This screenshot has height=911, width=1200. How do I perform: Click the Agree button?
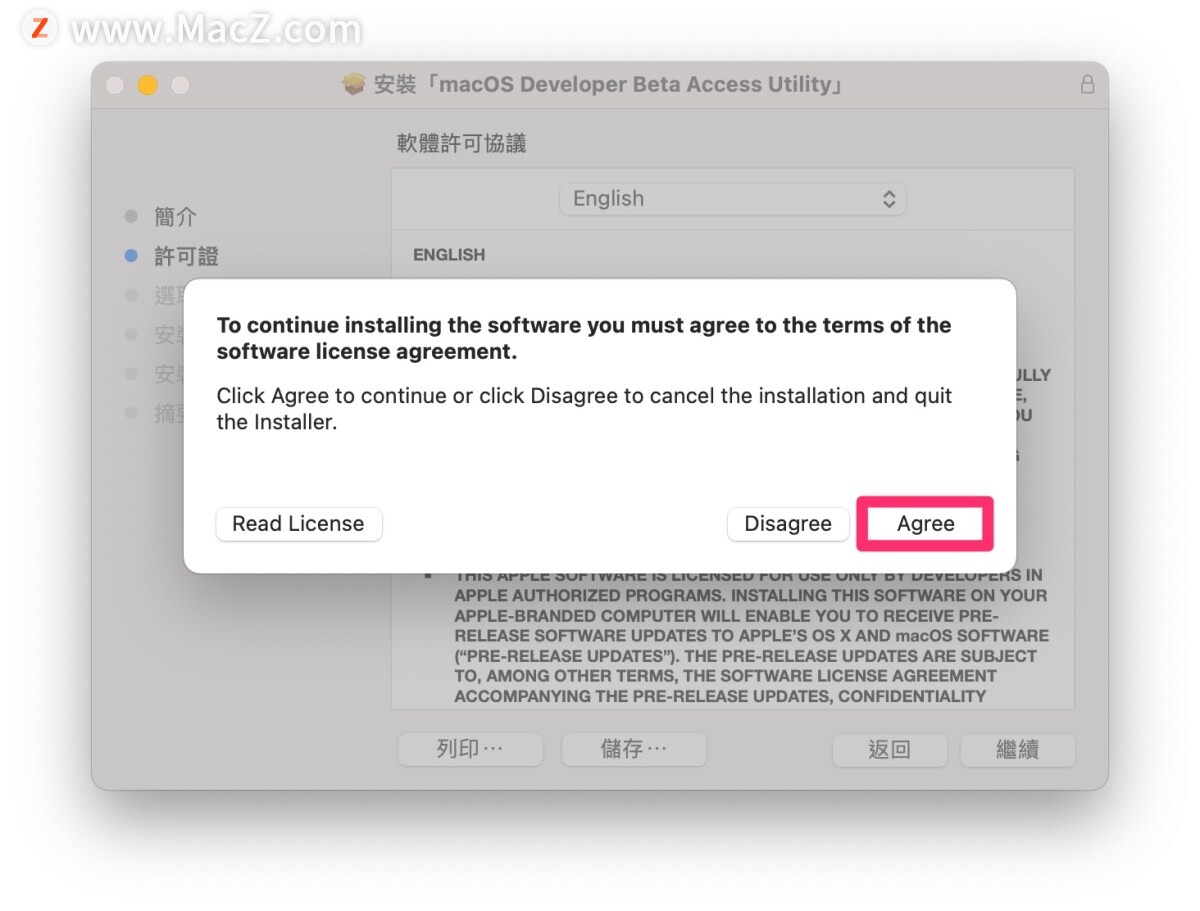[925, 524]
